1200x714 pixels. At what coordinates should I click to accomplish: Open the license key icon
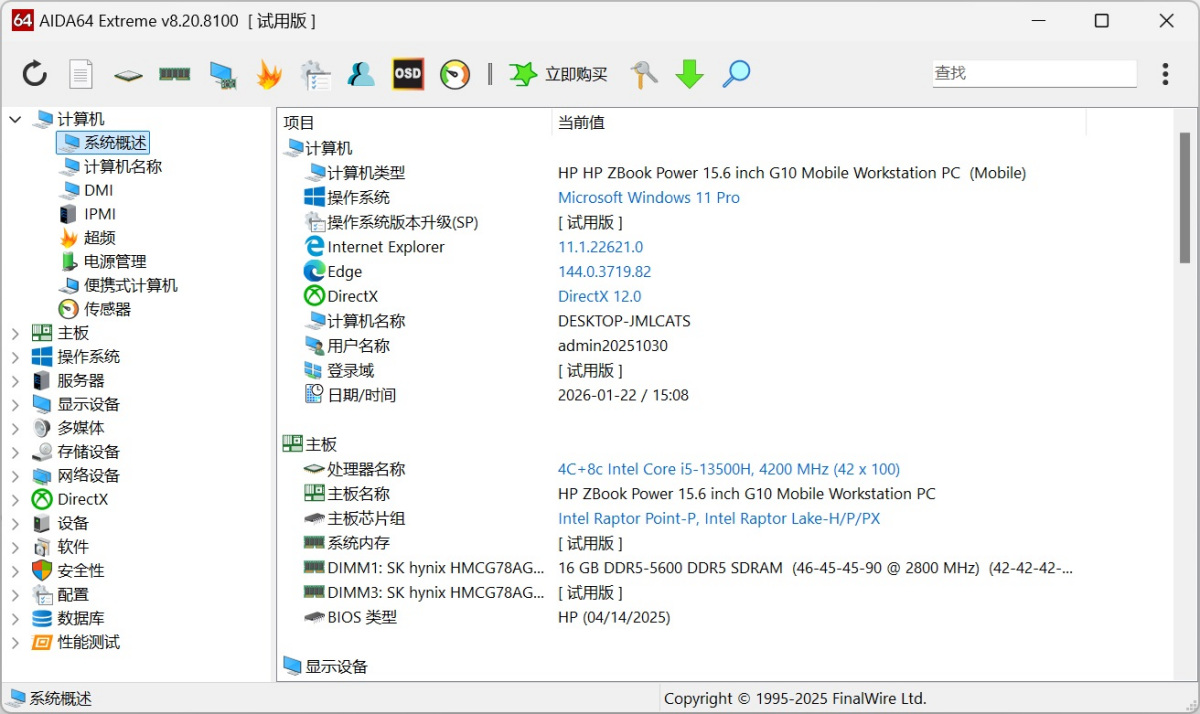click(643, 73)
